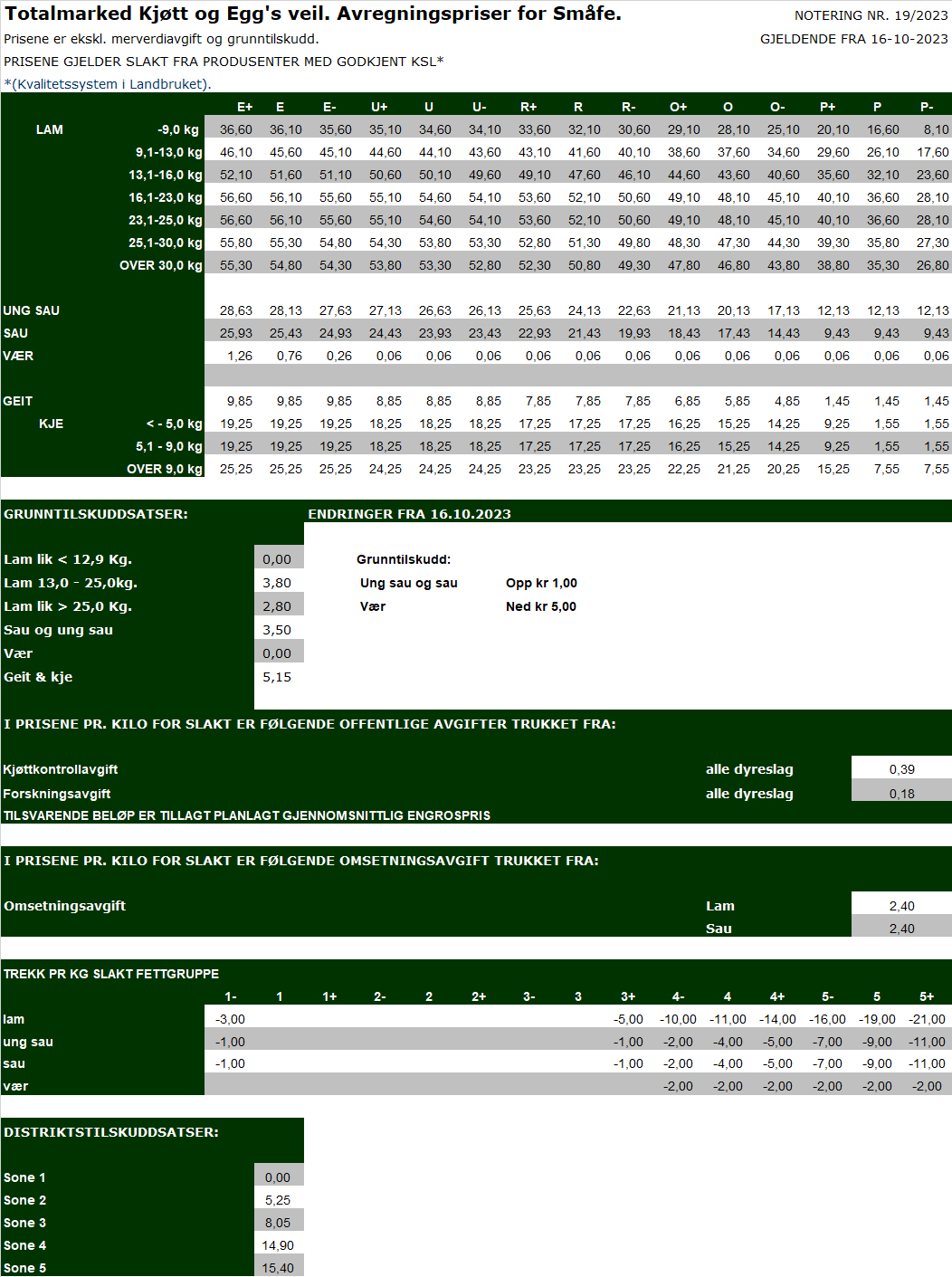Click value 2,80 for Lam lik > 25,0 Kg
Viewport: 952px width, 1277px height.
coord(277,606)
